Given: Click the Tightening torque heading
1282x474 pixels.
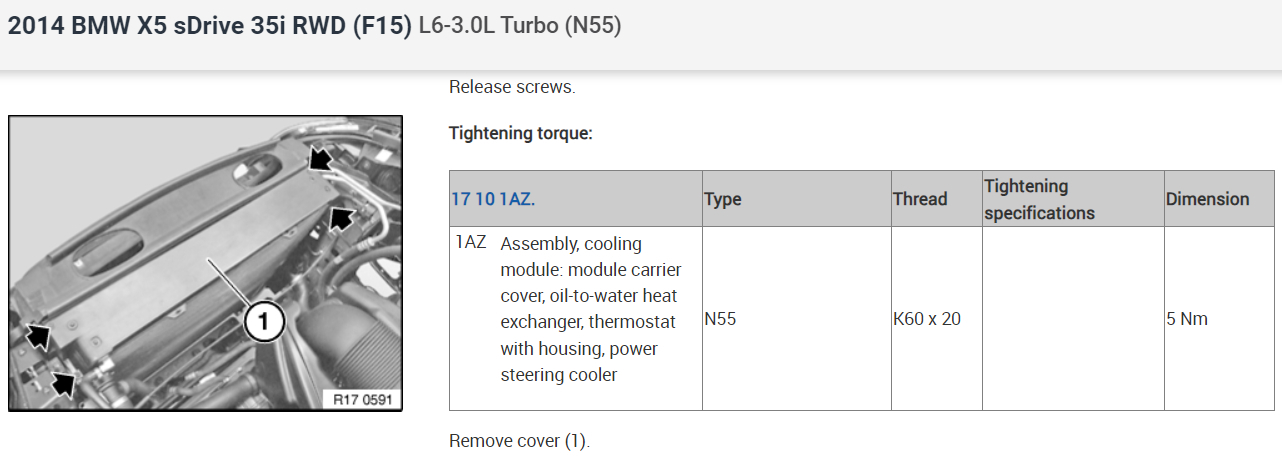Looking at the screenshot, I should click(x=521, y=133).
